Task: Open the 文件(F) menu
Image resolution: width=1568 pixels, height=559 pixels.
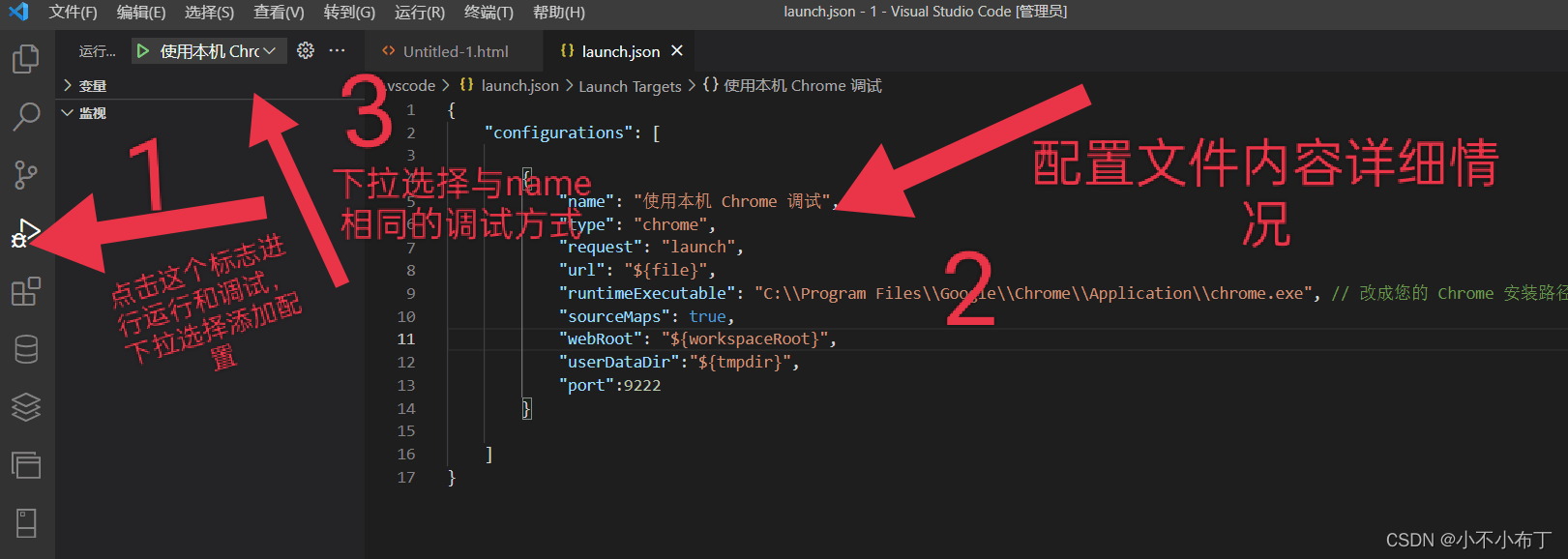Action: coord(73,12)
